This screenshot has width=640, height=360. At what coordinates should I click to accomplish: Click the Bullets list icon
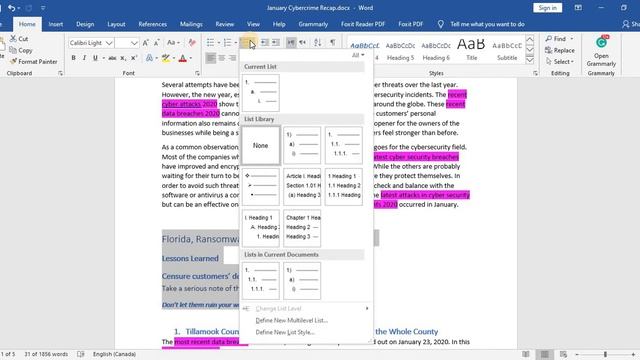coord(210,42)
